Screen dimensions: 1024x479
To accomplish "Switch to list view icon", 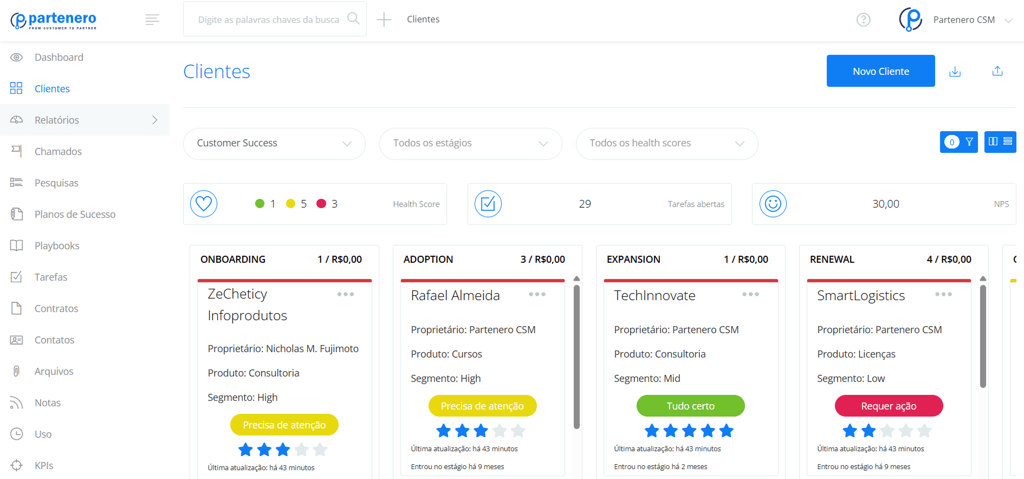I will 1008,141.
